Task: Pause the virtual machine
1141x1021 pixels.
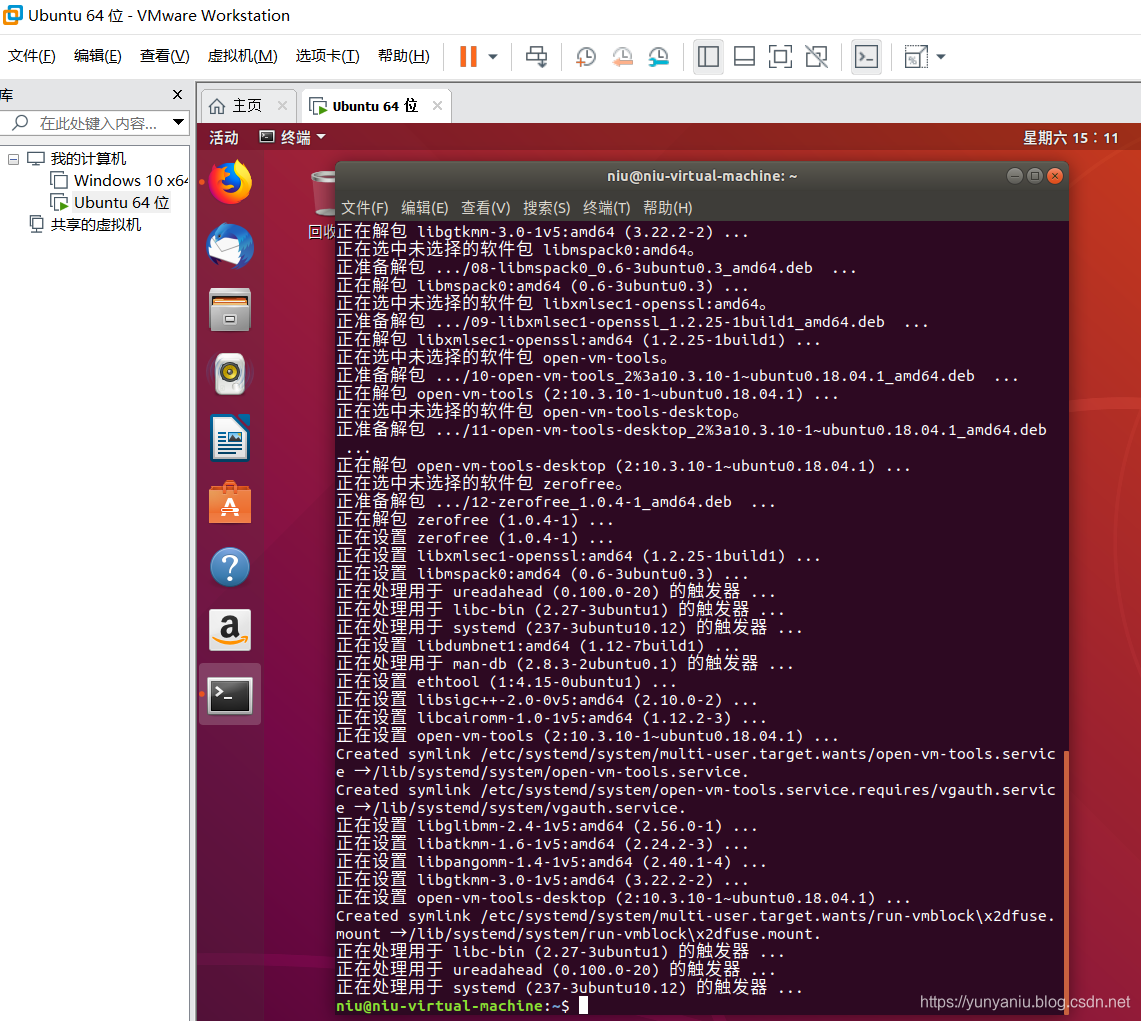Action: (x=469, y=57)
